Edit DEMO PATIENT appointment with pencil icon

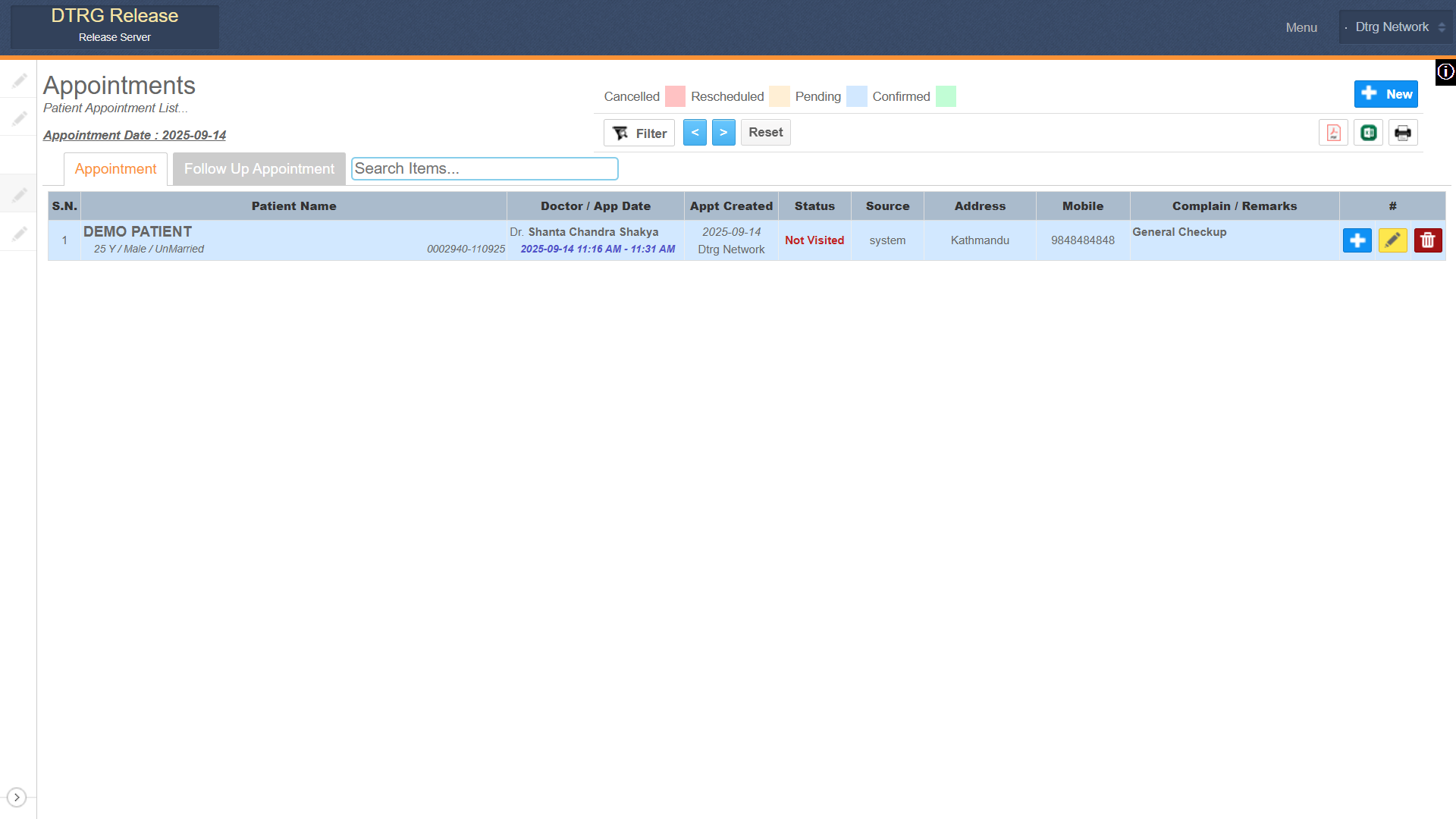click(1392, 240)
